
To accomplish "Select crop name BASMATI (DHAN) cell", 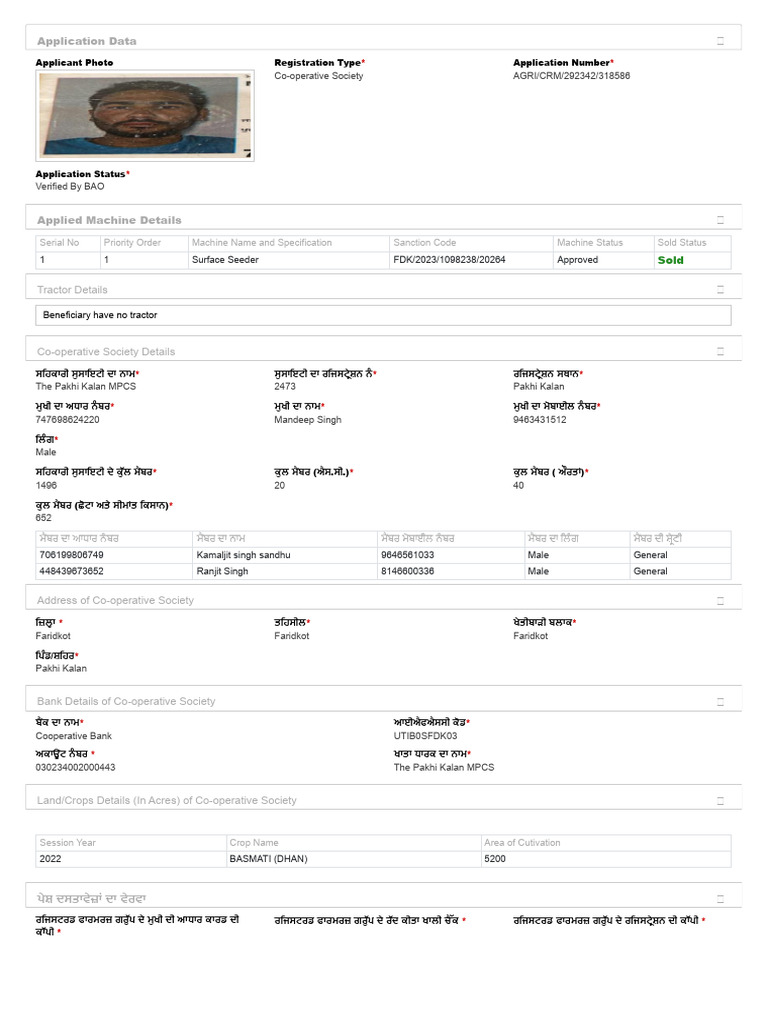I will click(353, 859).
